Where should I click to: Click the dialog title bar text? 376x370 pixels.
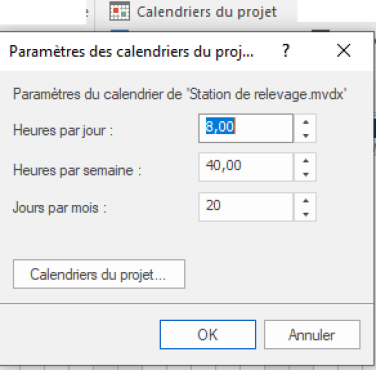(x=131, y=52)
